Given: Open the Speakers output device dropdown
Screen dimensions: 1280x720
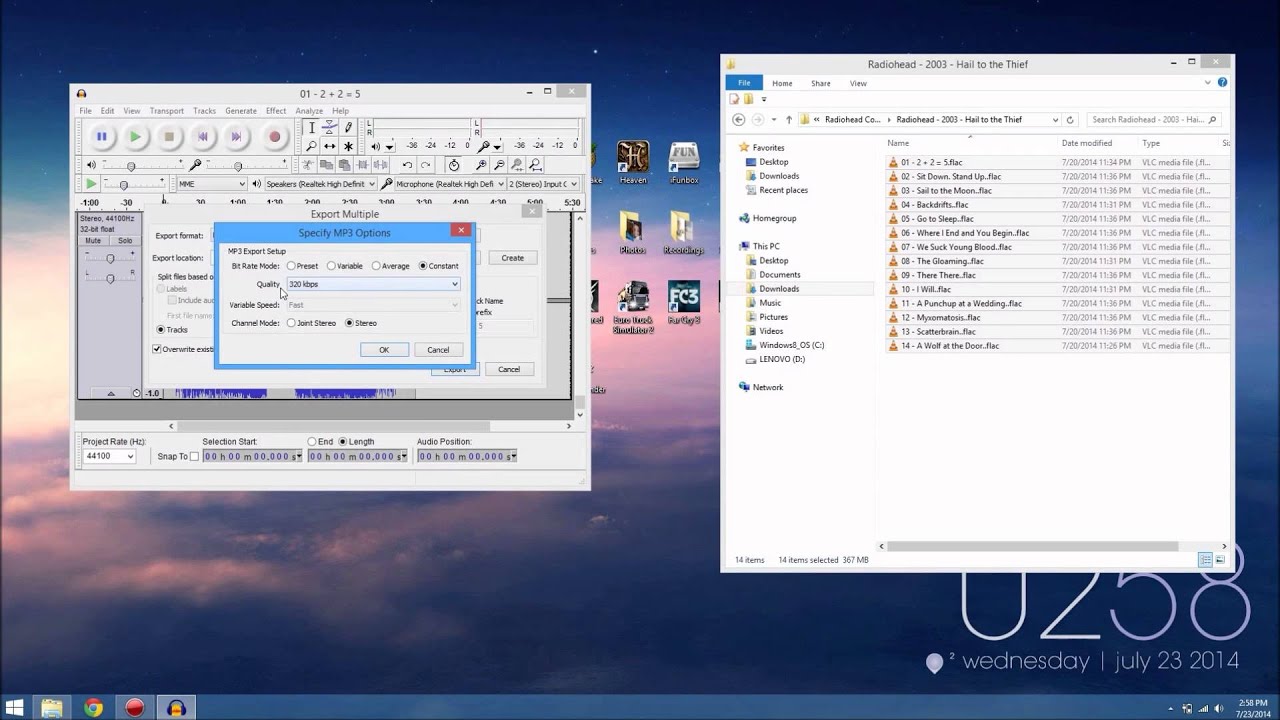Looking at the screenshot, I should [x=320, y=184].
